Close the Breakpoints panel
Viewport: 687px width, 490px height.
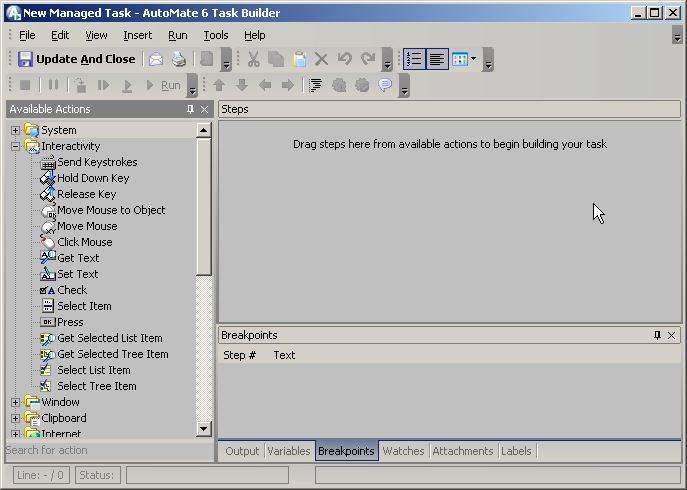(672, 335)
